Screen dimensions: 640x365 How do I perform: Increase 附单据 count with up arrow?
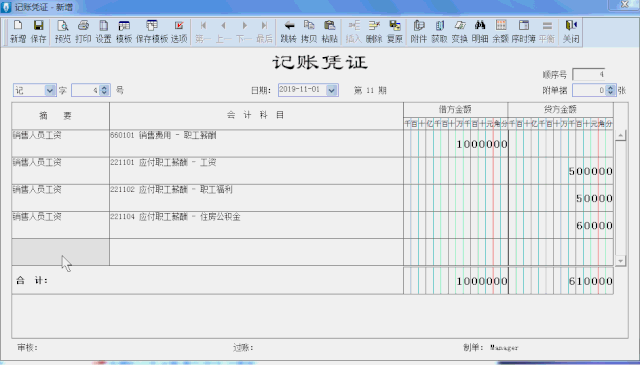click(x=610, y=87)
